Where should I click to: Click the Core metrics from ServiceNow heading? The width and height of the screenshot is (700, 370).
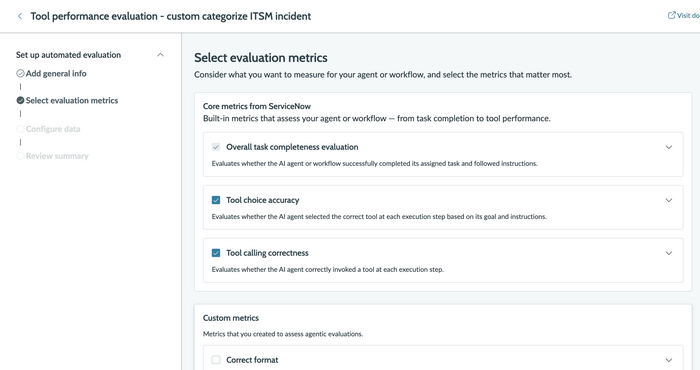[257, 106]
